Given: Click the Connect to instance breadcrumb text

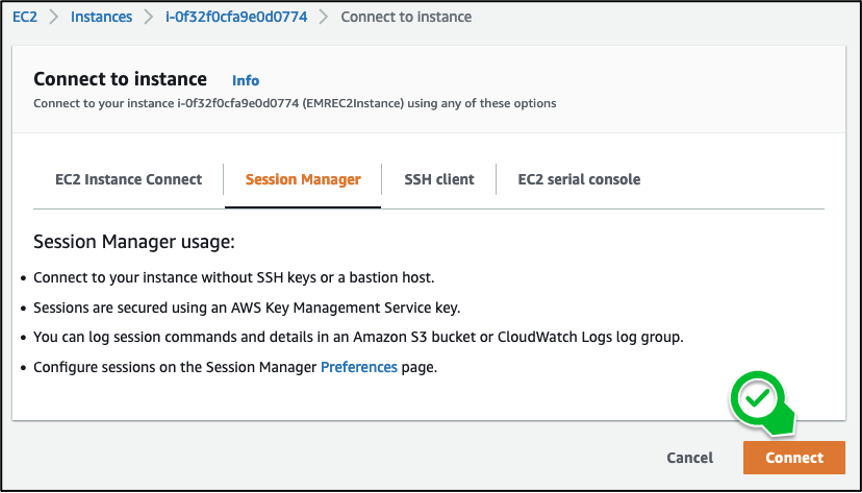Looking at the screenshot, I should pos(406,17).
